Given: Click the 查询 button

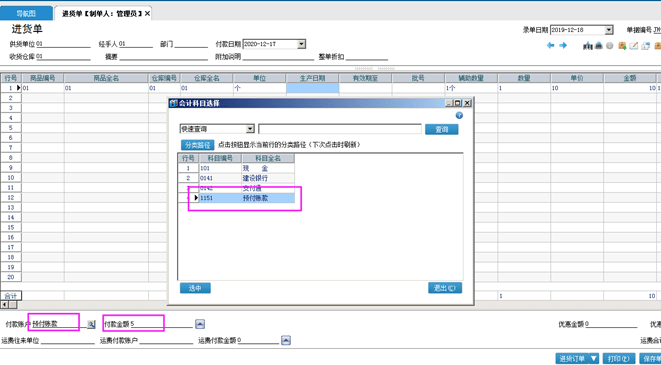Looking at the screenshot, I should [441, 129].
